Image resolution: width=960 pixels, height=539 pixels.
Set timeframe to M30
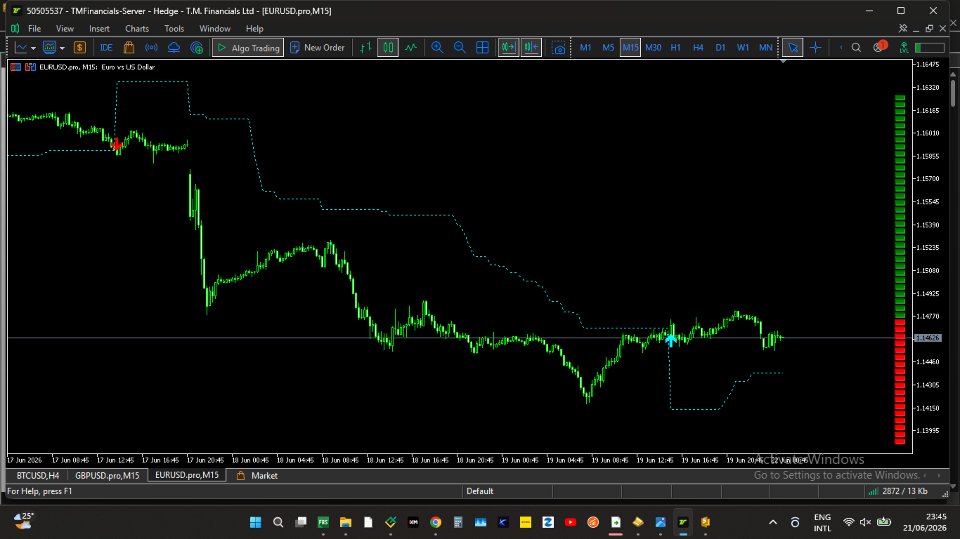tap(653, 47)
